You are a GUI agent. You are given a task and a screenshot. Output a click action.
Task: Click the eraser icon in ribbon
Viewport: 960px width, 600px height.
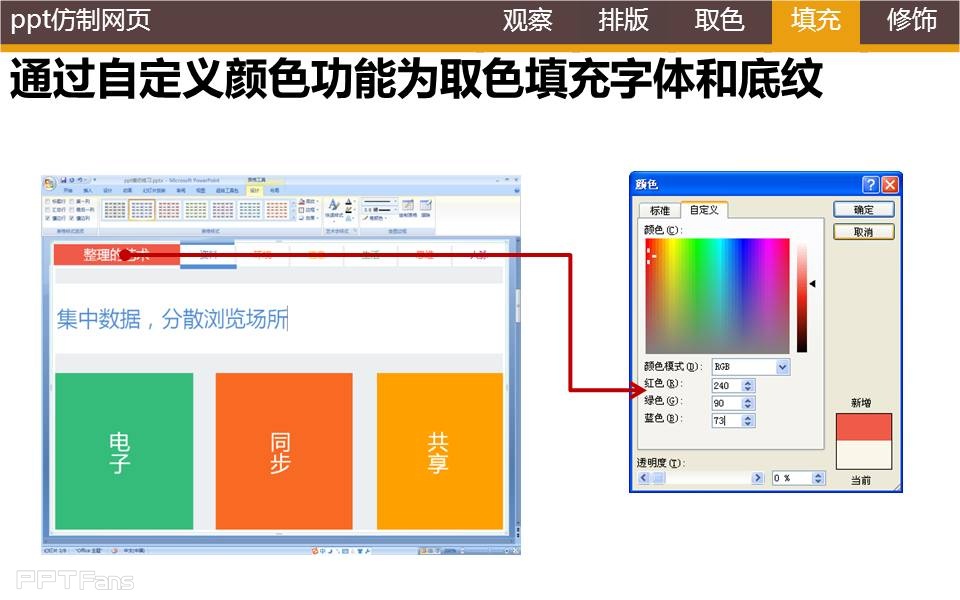pos(426,207)
